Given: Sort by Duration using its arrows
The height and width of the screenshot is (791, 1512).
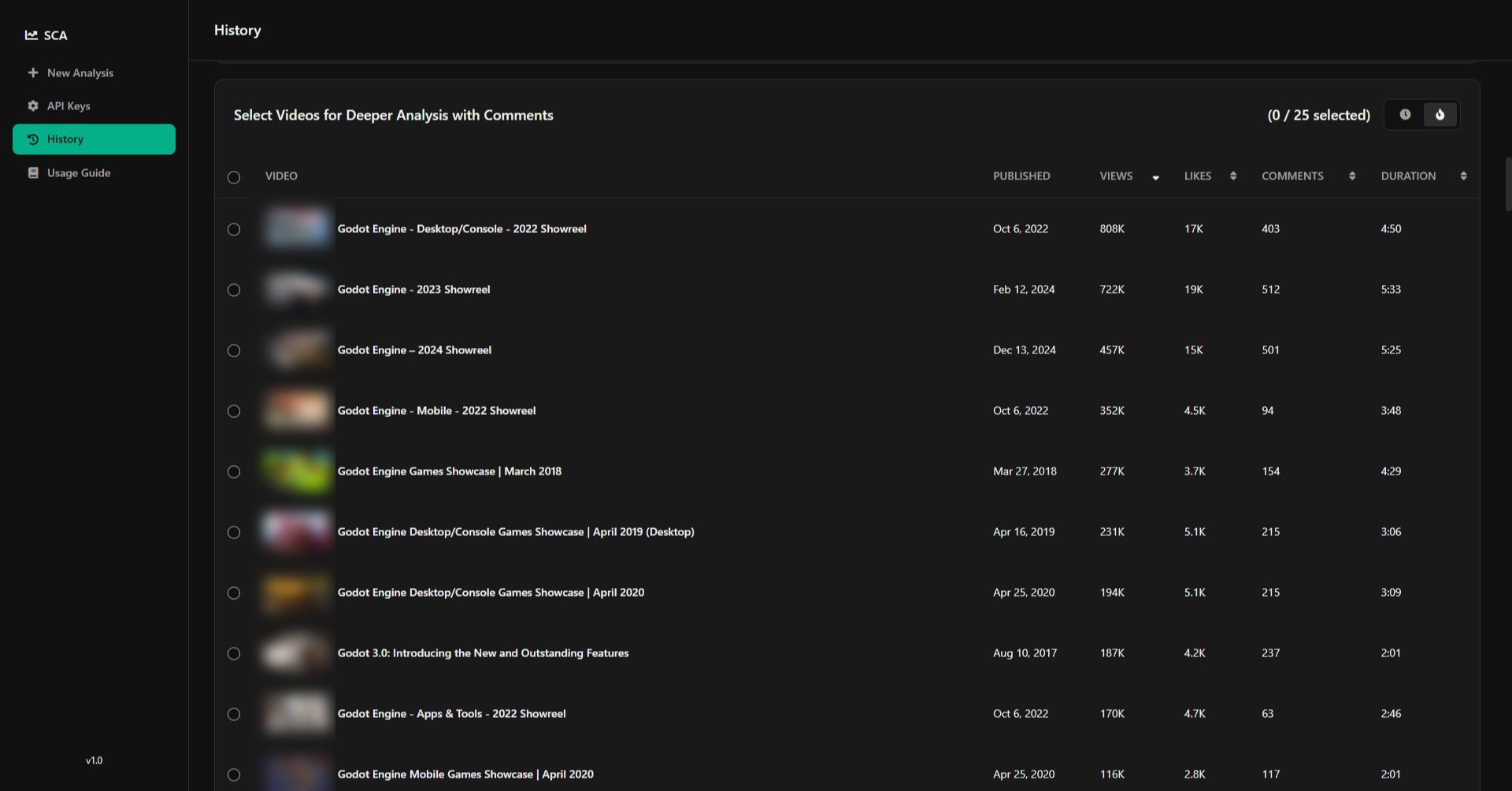Looking at the screenshot, I should [1463, 176].
